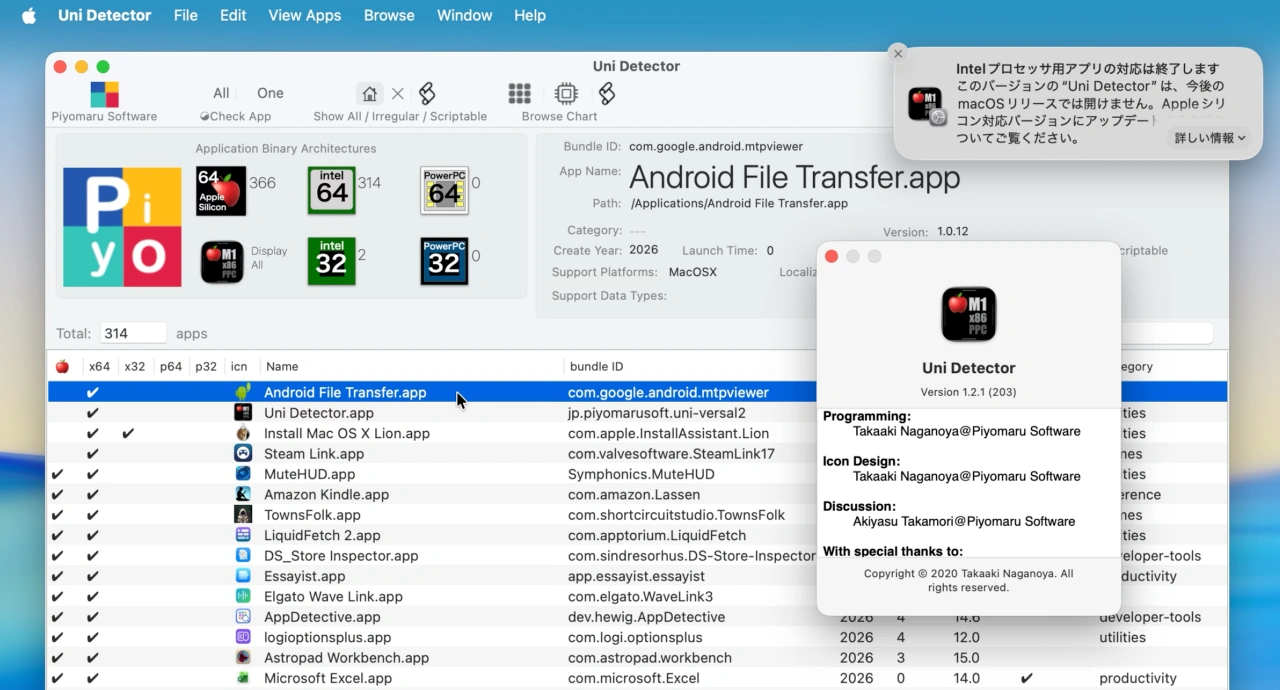
Task: Click the script icon in Browse Chart group
Action: point(606,94)
